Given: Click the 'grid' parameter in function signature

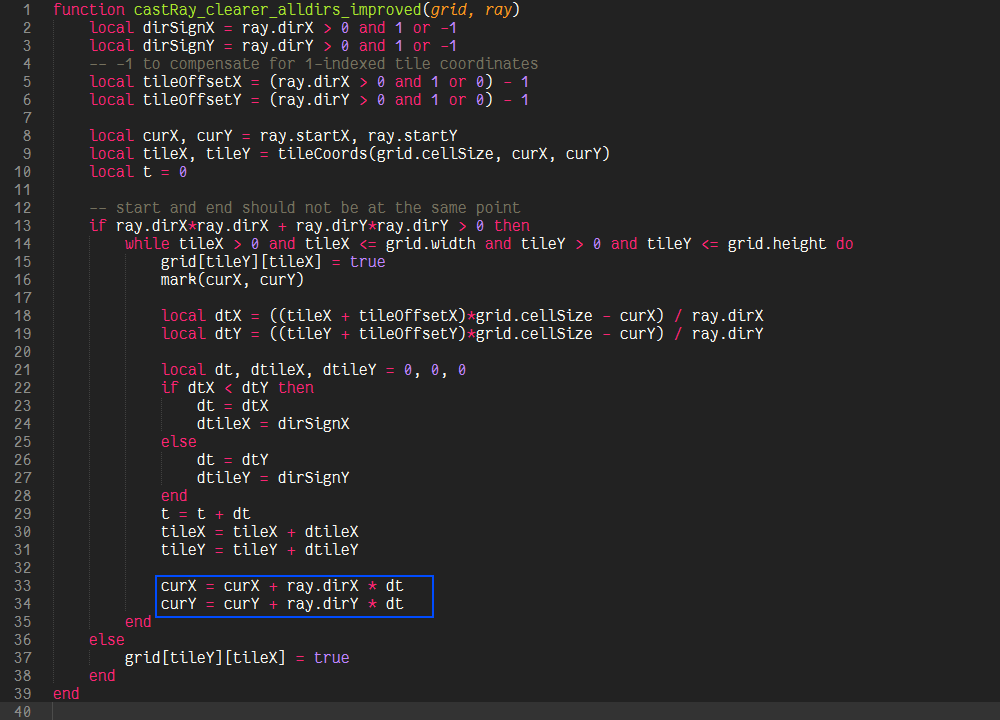Looking at the screenshot, I should [x=448, y=10].
